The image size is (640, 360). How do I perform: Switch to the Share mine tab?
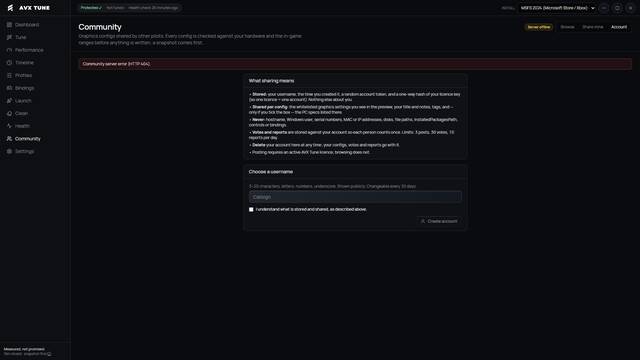[x=592, y=27]
